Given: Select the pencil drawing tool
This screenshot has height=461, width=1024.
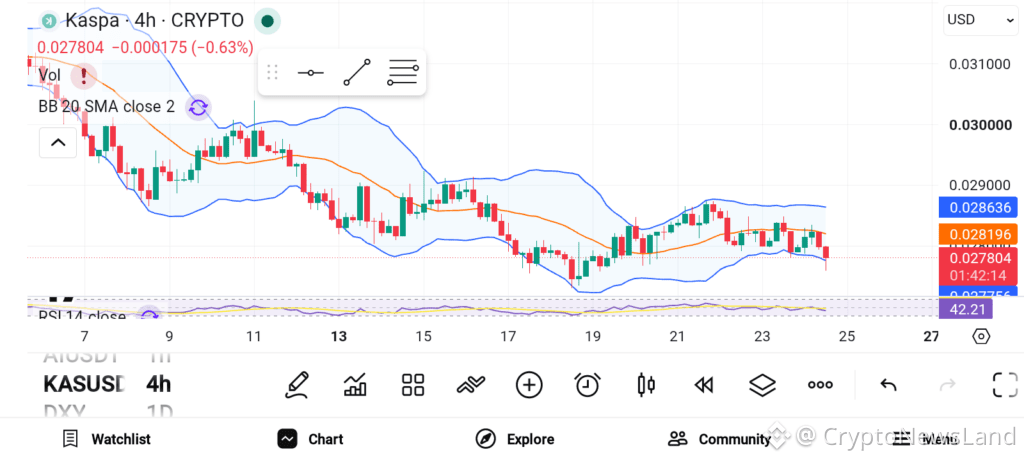Looking at the screenshot, I should [297, 385].
